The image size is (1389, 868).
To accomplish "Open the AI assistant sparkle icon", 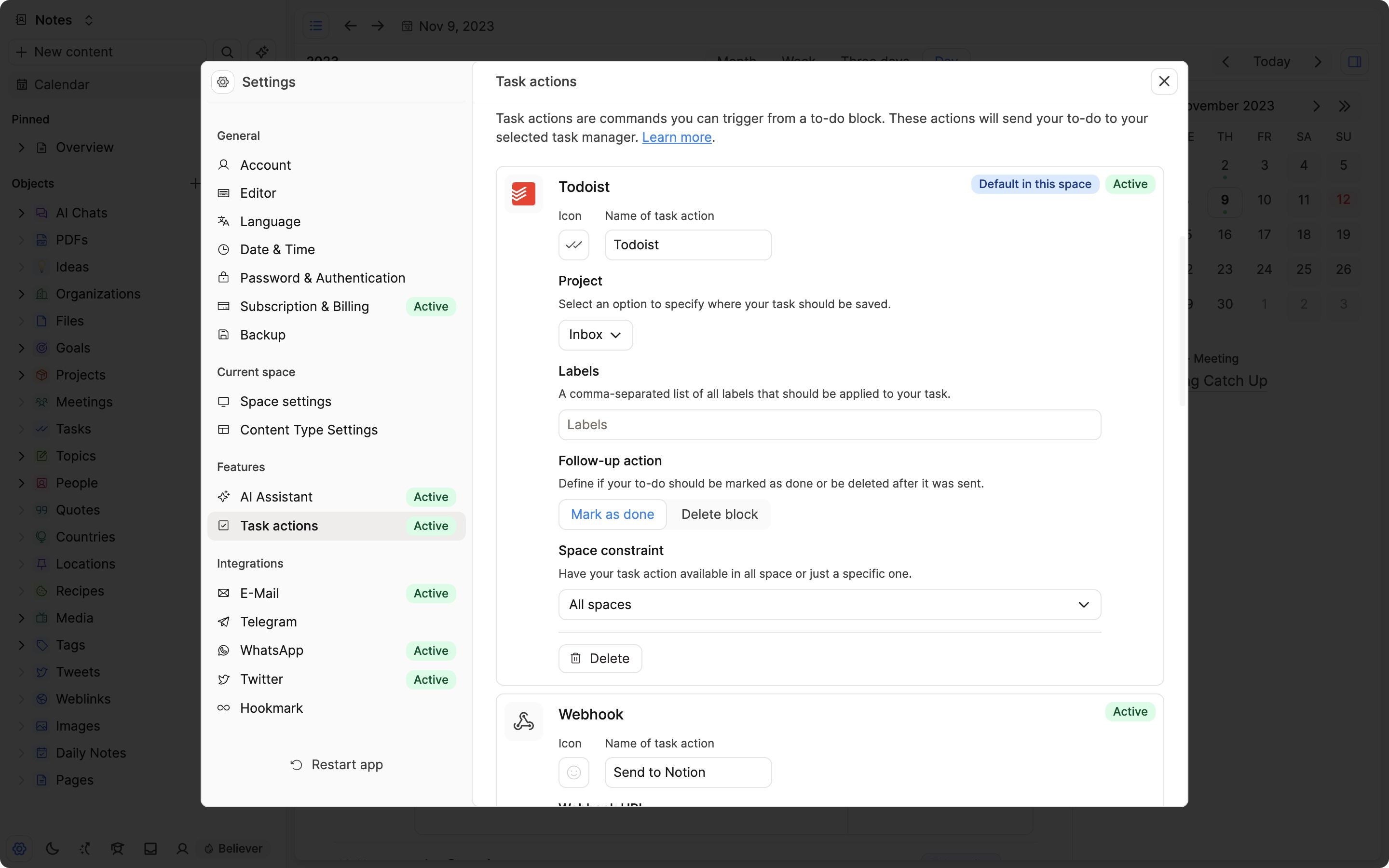I will [262, 52].
